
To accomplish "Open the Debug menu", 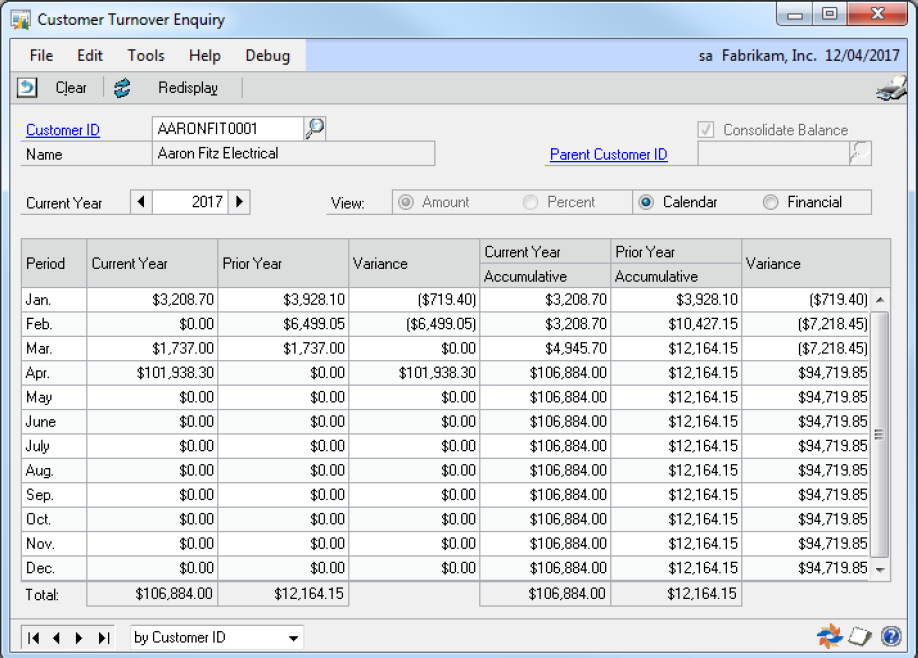I will point(267,55).
